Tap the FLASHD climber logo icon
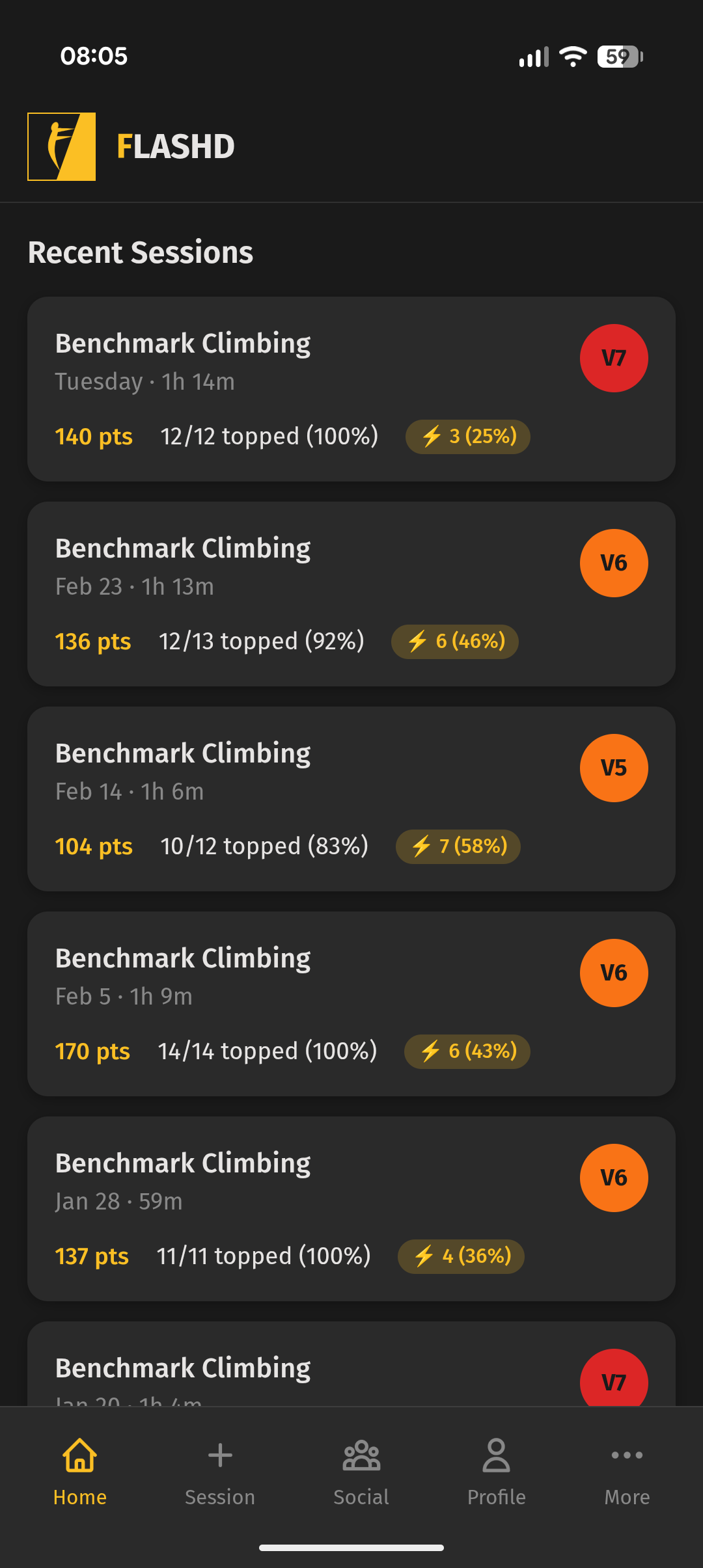 pyautogui.click(x=62, y=146)
